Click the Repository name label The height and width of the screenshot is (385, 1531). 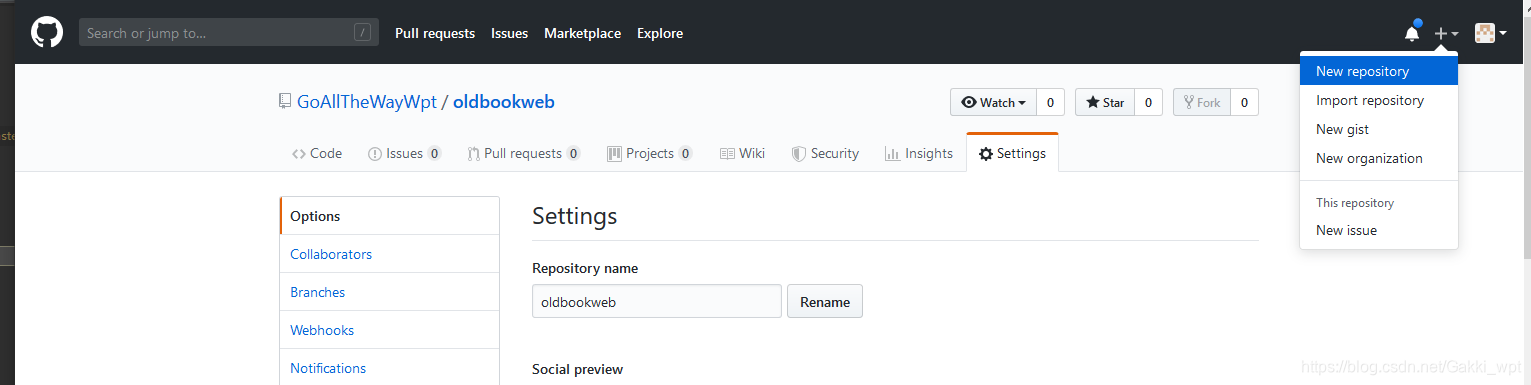pos(585,268)
